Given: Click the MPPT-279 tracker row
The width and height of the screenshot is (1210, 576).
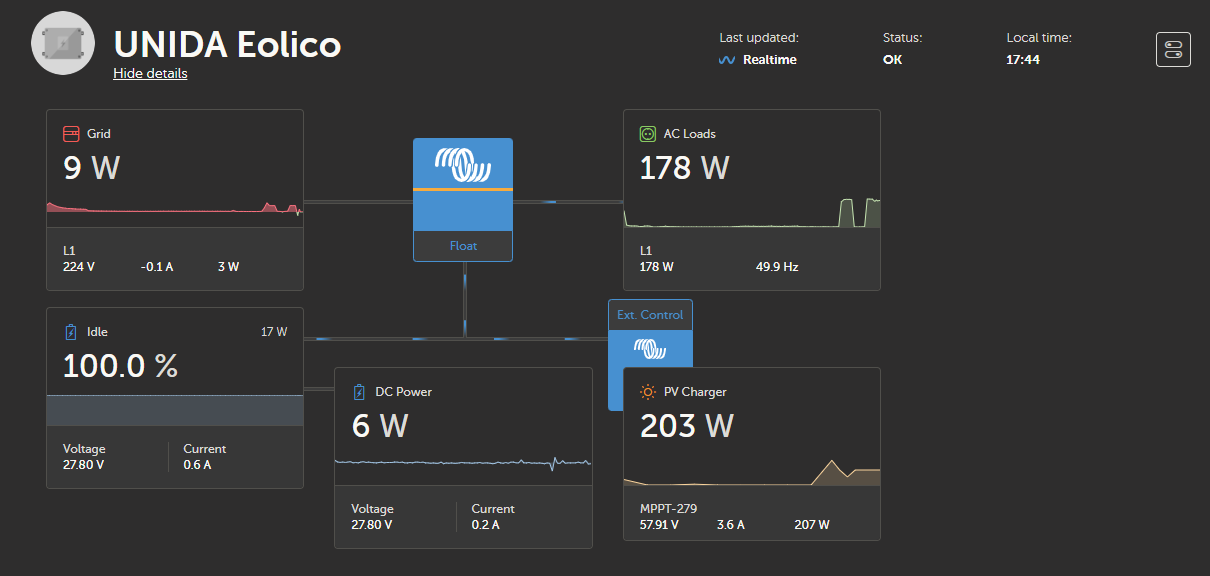Looking at the screenshot, I should click(752, 517).
